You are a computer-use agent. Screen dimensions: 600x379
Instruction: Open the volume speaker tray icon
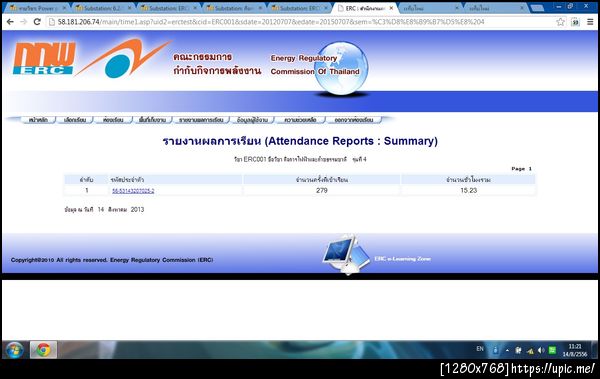(x=541, y=350)
